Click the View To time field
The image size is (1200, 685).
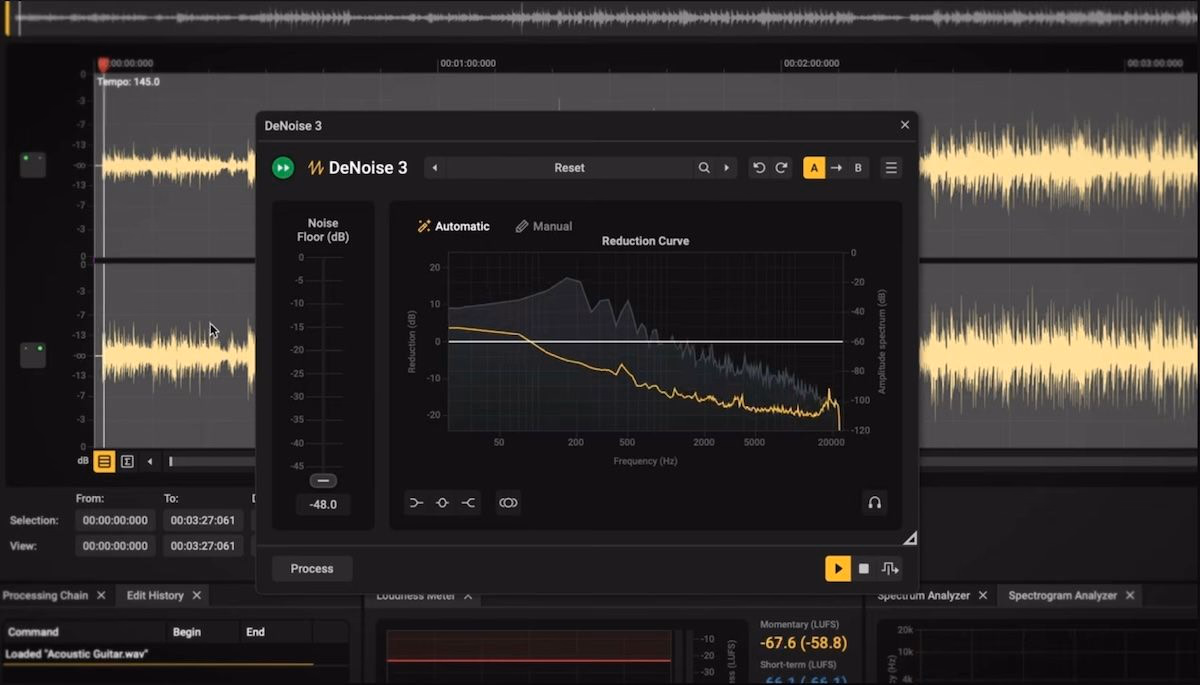203,546
